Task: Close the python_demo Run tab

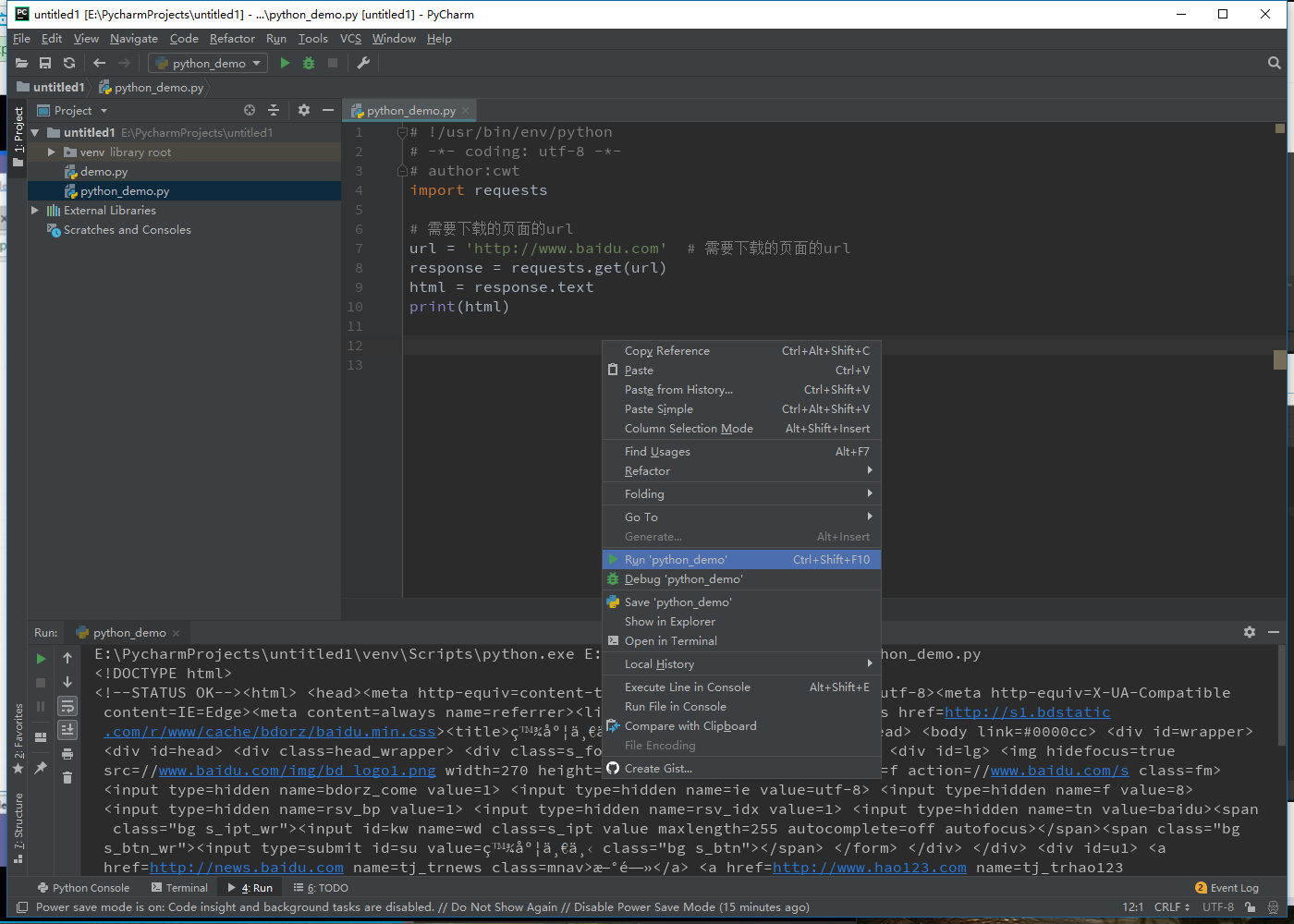Action: coord(176,634)
